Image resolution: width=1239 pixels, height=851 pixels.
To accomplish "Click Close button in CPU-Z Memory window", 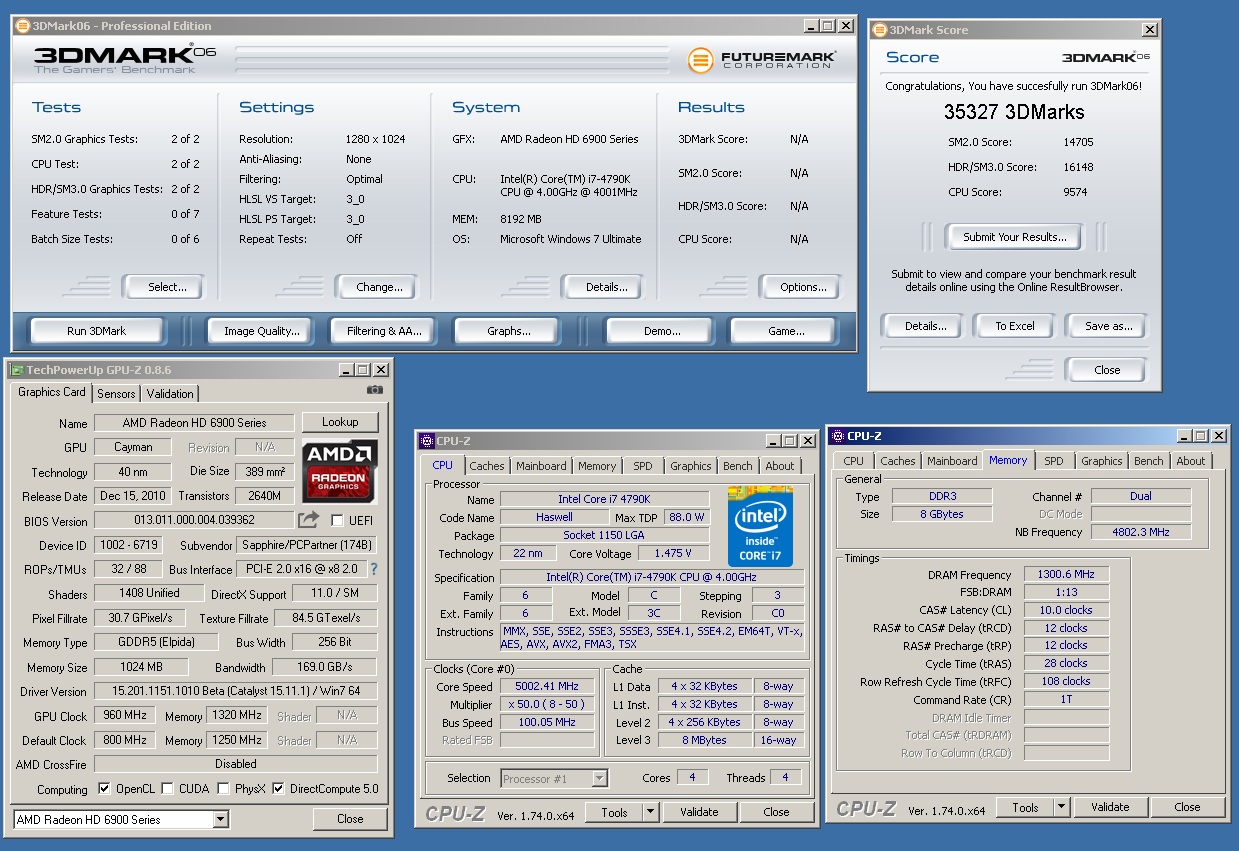I will coord(1187,807).
